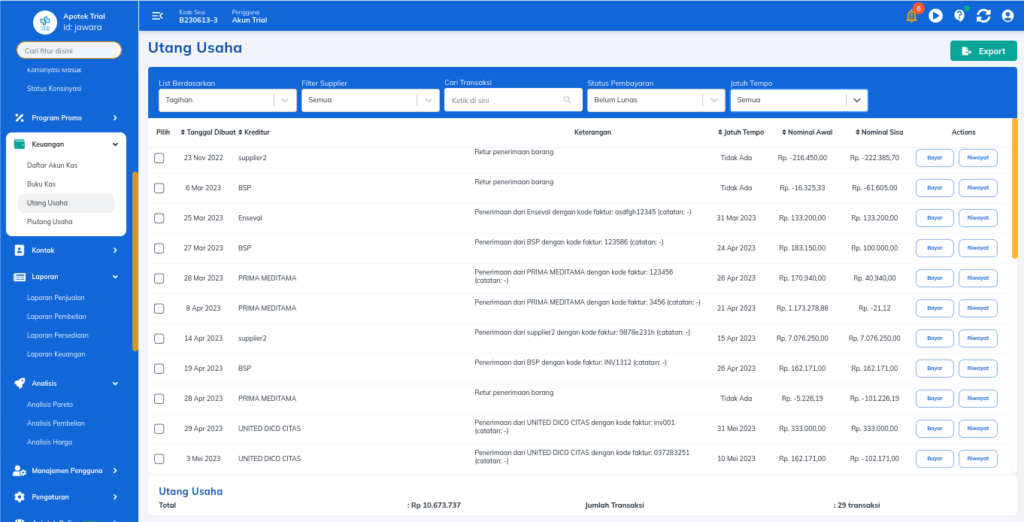Select the 23 Nov 2022 supplier2 checkbox

[x=159, y=158]
